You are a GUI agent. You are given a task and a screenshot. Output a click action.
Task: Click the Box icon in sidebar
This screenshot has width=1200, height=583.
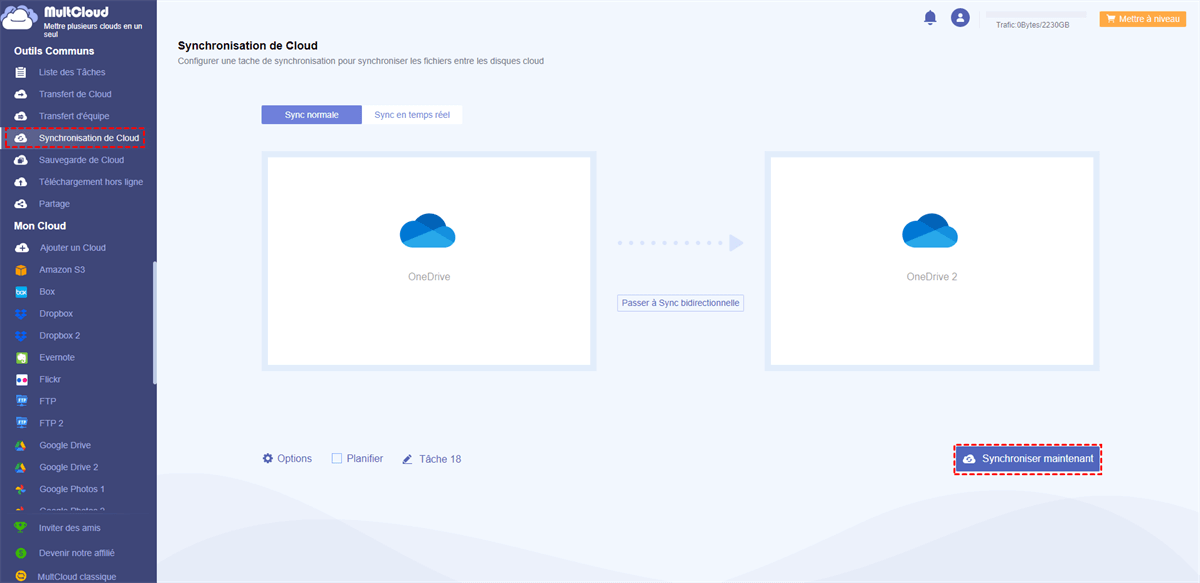pos(21,292)
